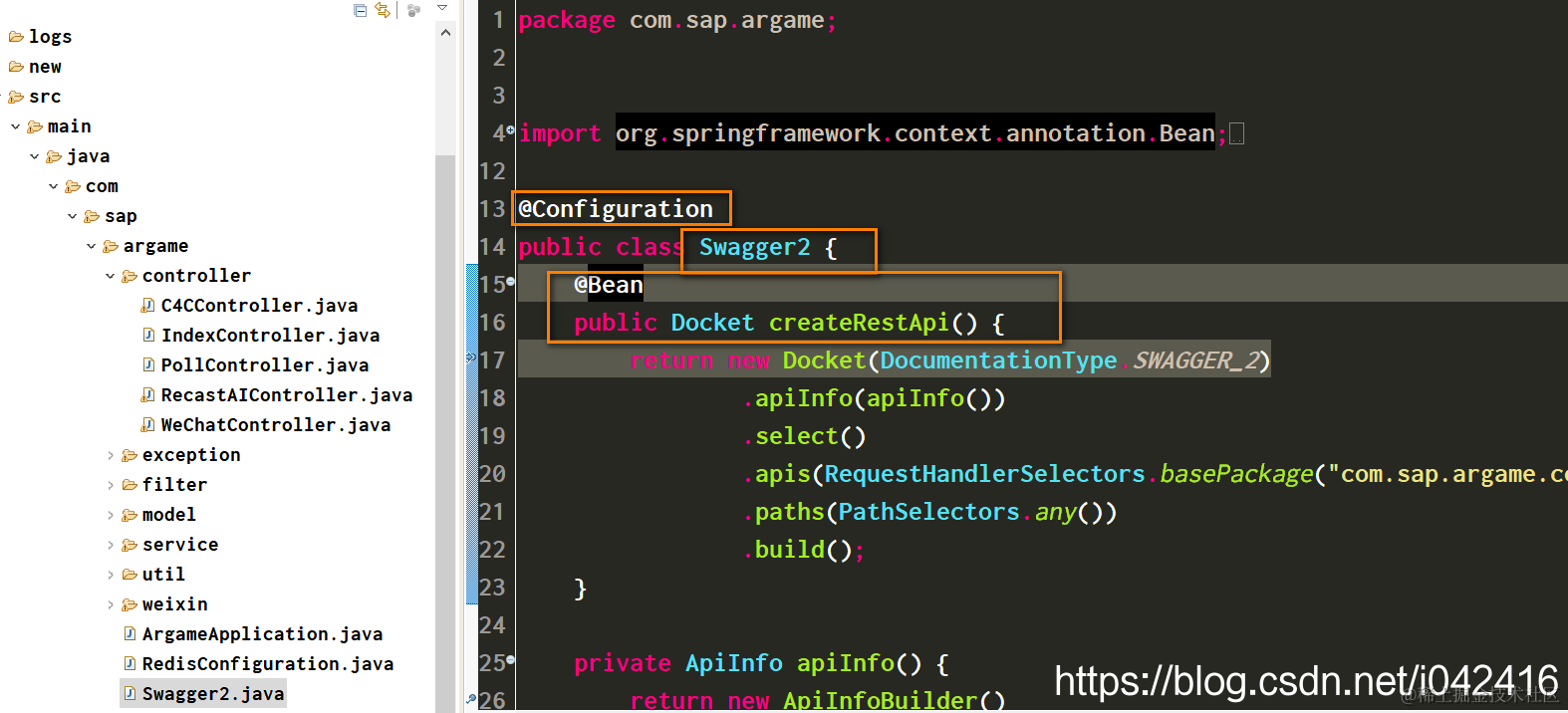Click the logs folder icon
Image resolution: width=1568 pixels, height=713 pixels.
[16, 37]
